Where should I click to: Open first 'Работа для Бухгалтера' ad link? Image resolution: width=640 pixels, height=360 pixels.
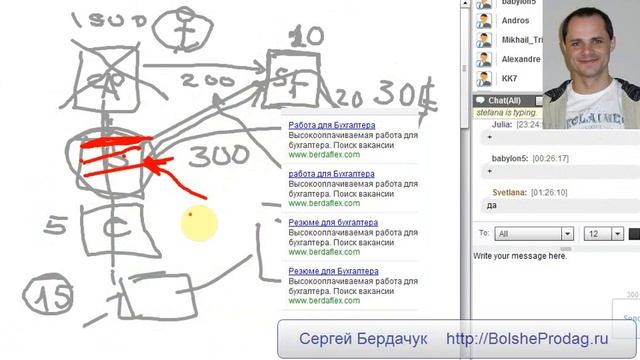[x=331, y=125]
